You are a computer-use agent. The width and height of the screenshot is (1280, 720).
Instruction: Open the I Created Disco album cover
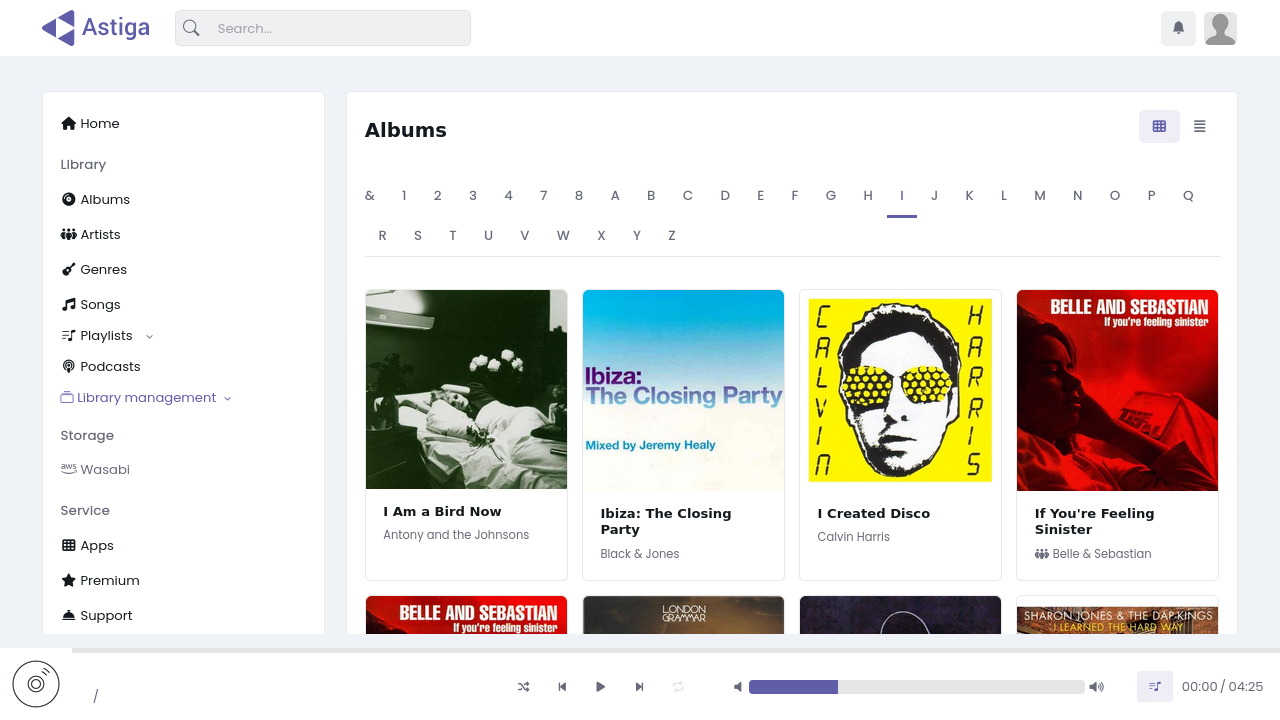(x=899, y=389)
